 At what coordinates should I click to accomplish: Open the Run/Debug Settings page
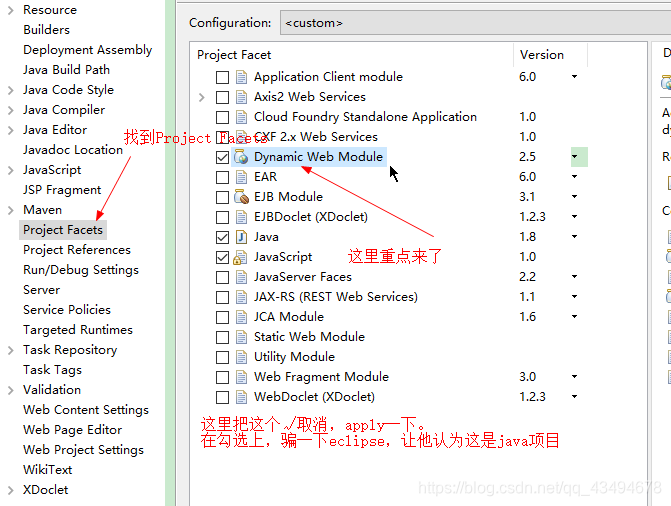(81, 270)
